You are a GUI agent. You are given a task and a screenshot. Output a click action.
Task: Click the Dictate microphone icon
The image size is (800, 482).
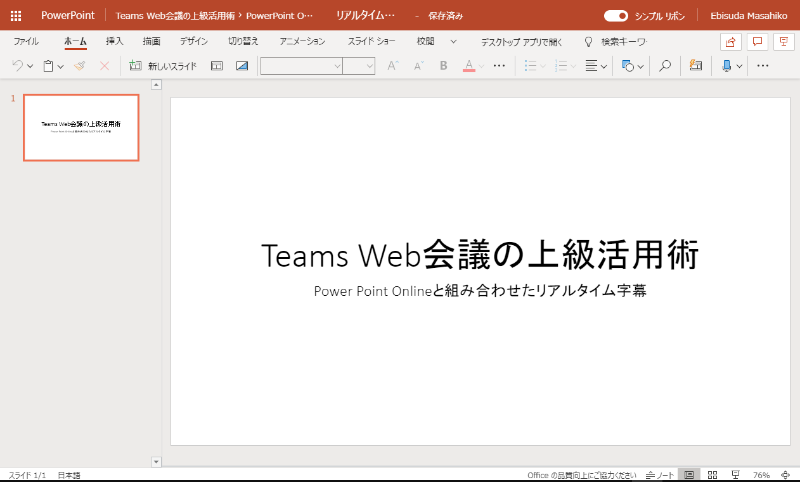coord(727,66)
